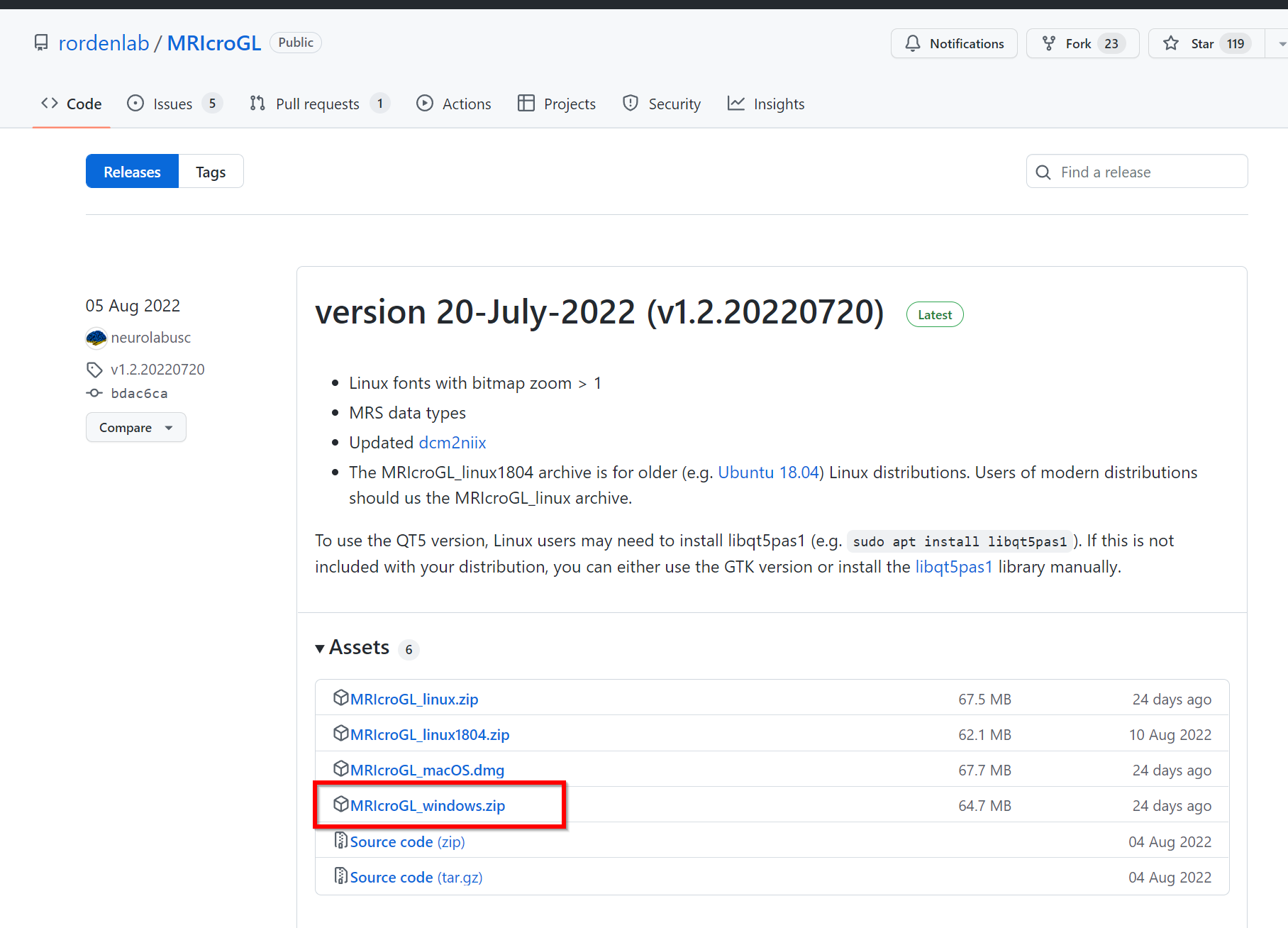
Task: Open the Star options dropdown arrow
Action: click(1278, 44)
